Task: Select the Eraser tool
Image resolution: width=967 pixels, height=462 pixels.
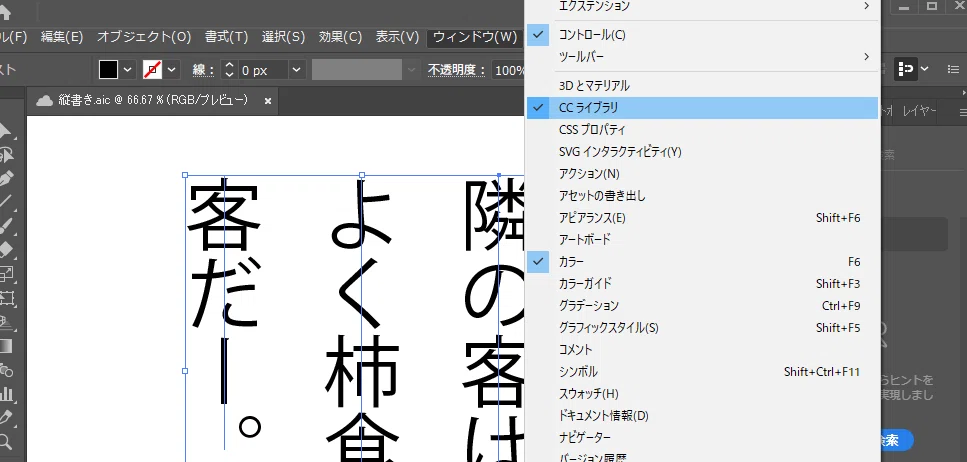Action: [x=6, y=249]
